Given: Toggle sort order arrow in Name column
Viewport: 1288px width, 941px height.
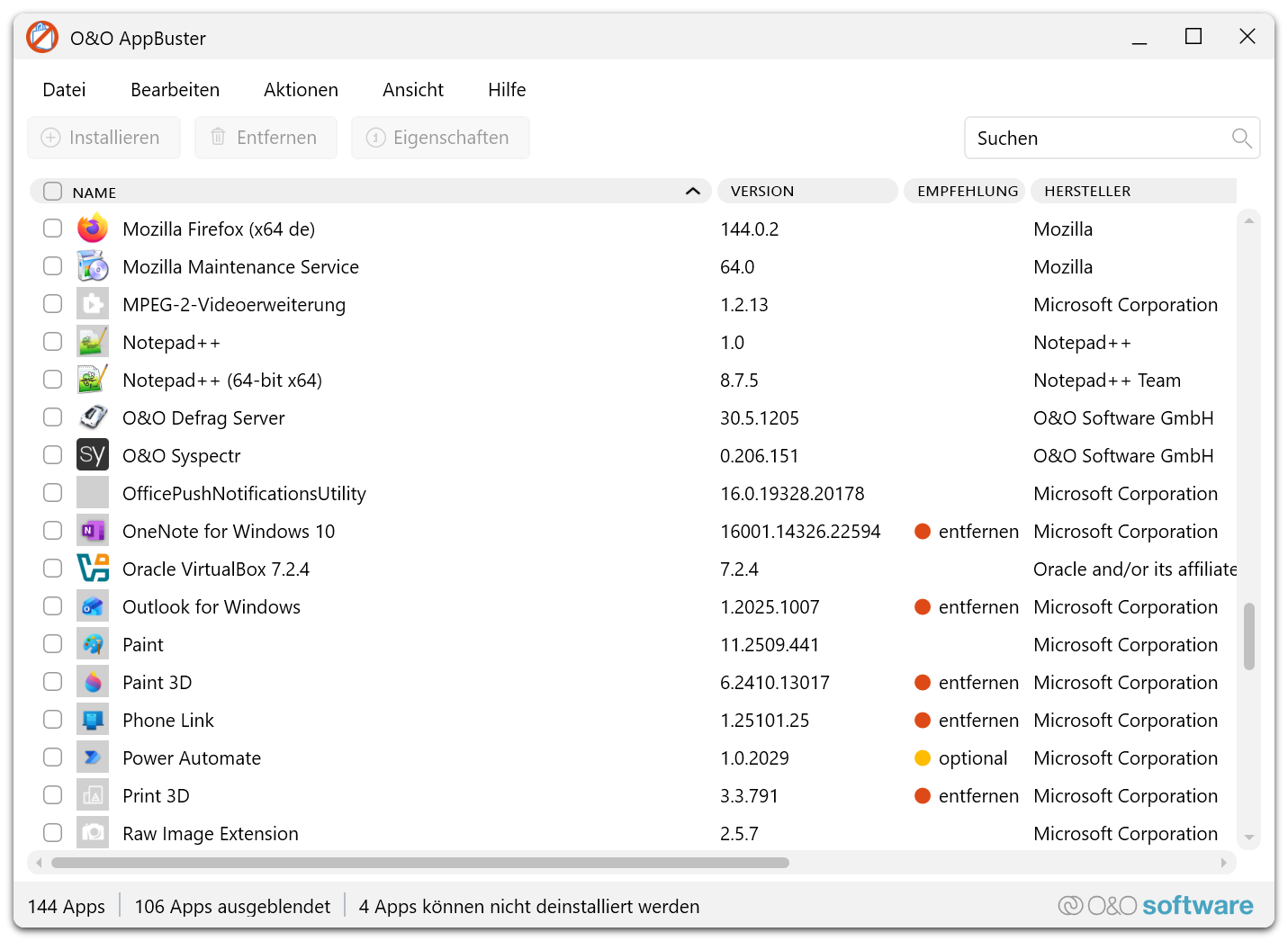Looking at the screenshot, I should pos(692,192).
